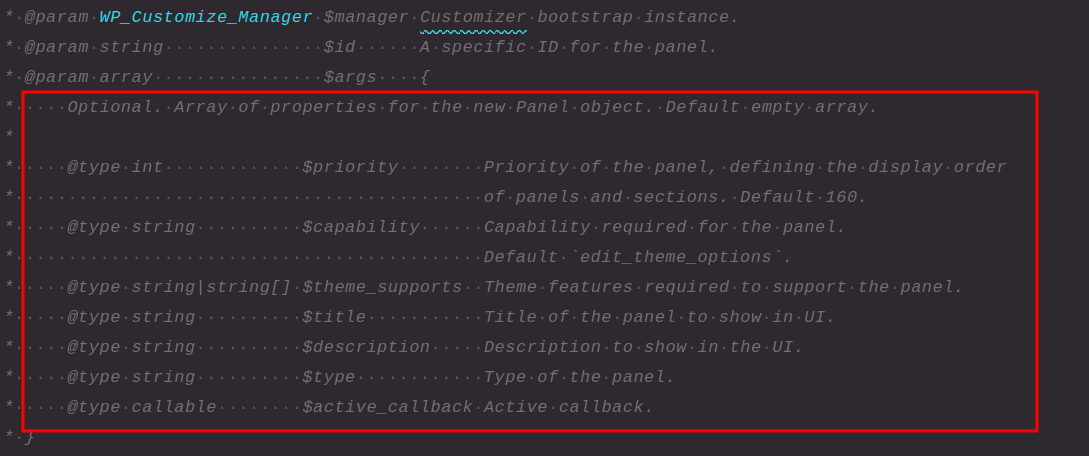Click the underlined word Customizer
Screen dimensions: 1089x456
[x=473, y=17]
